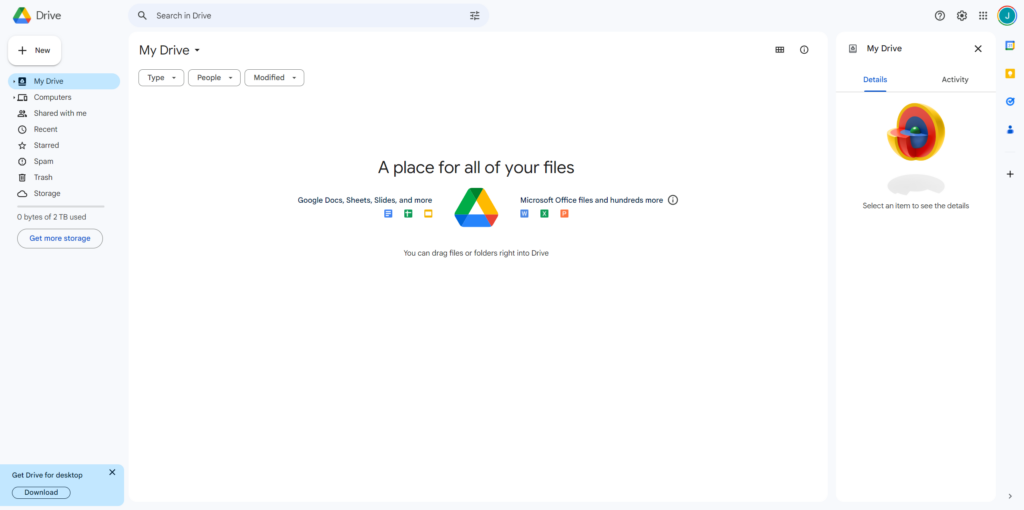Select My Drive in sidebar
1024x510 pixels.
click(64, 82)
